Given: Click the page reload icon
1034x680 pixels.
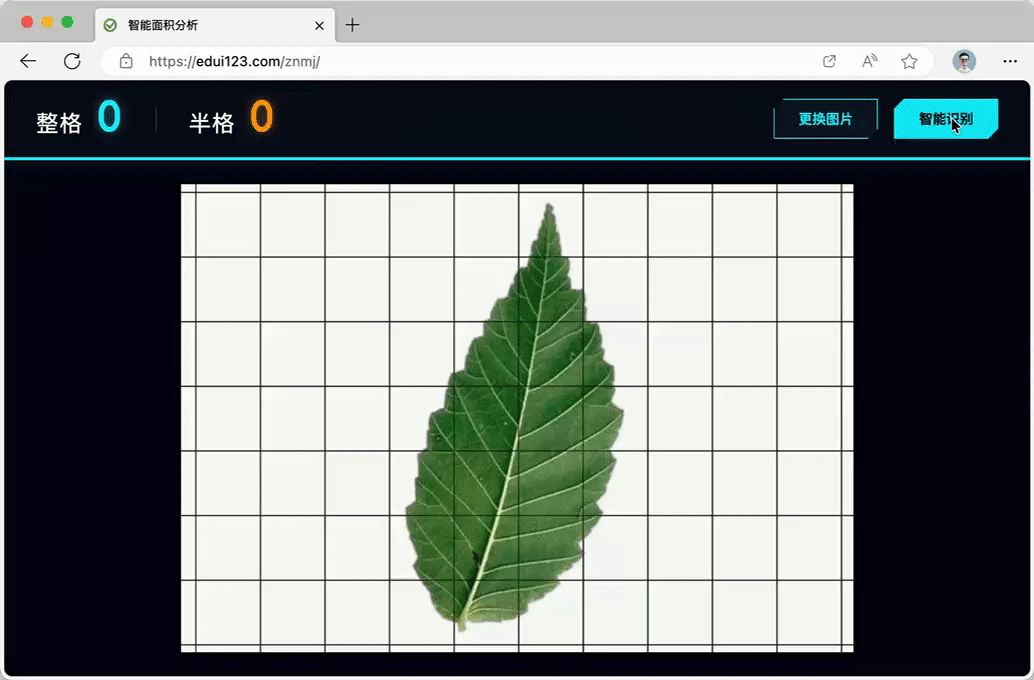Looking at the screenshot, I should (71, 60).
